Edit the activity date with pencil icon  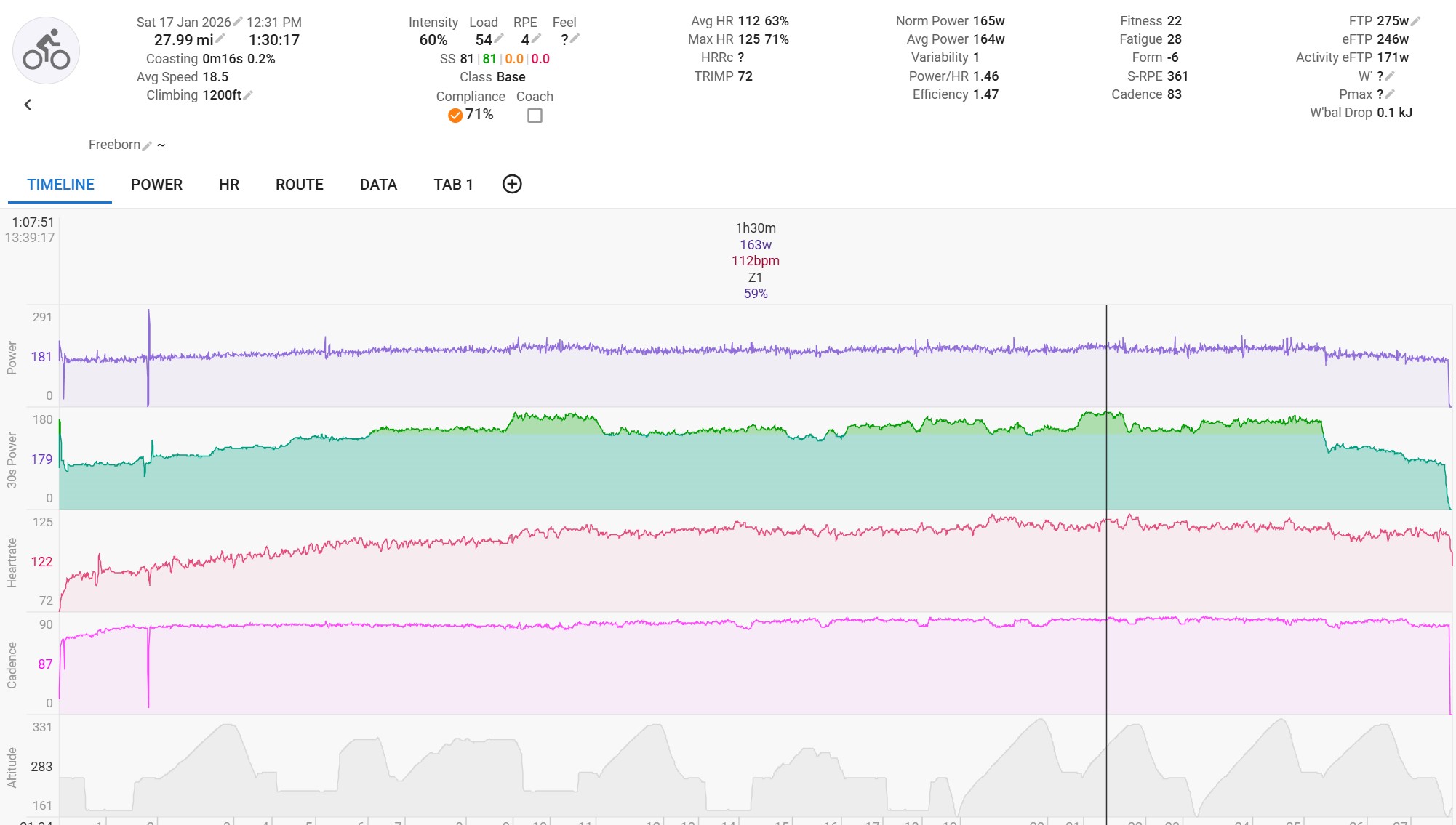[x=237, y=22]
